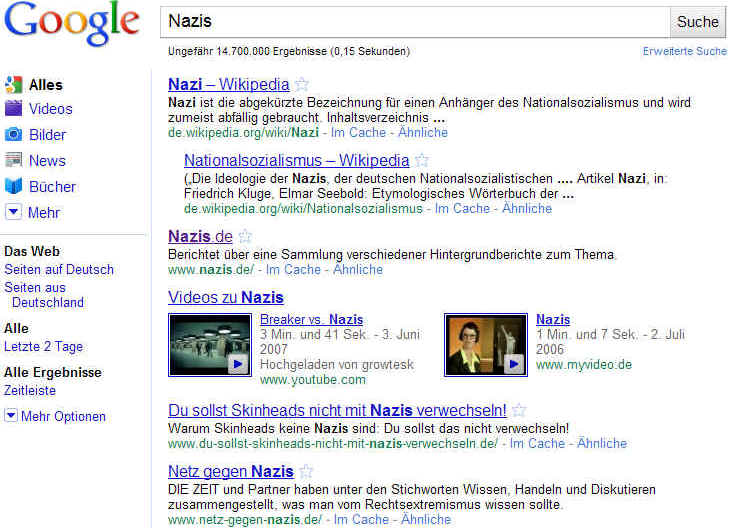Open Im Cache for Nationalsozialismus result
Viewport: 733px width, 528px height.
pyautogui.click(x=462, y=209)
